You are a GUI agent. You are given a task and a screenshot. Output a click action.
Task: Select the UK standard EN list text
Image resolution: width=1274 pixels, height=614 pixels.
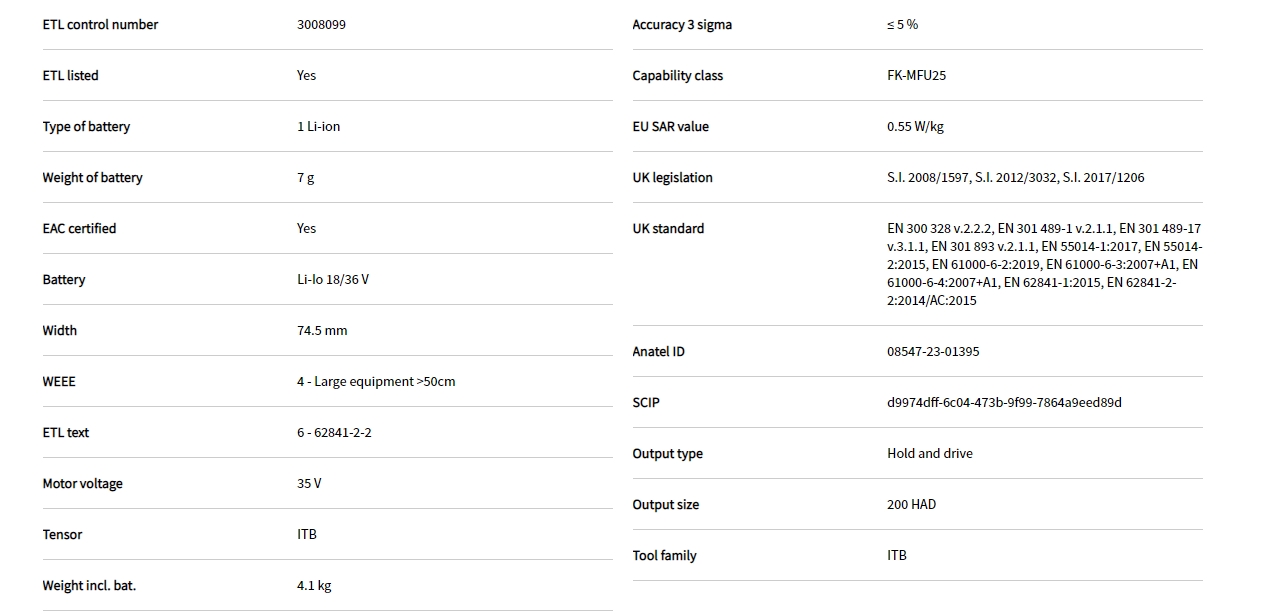1043,265
